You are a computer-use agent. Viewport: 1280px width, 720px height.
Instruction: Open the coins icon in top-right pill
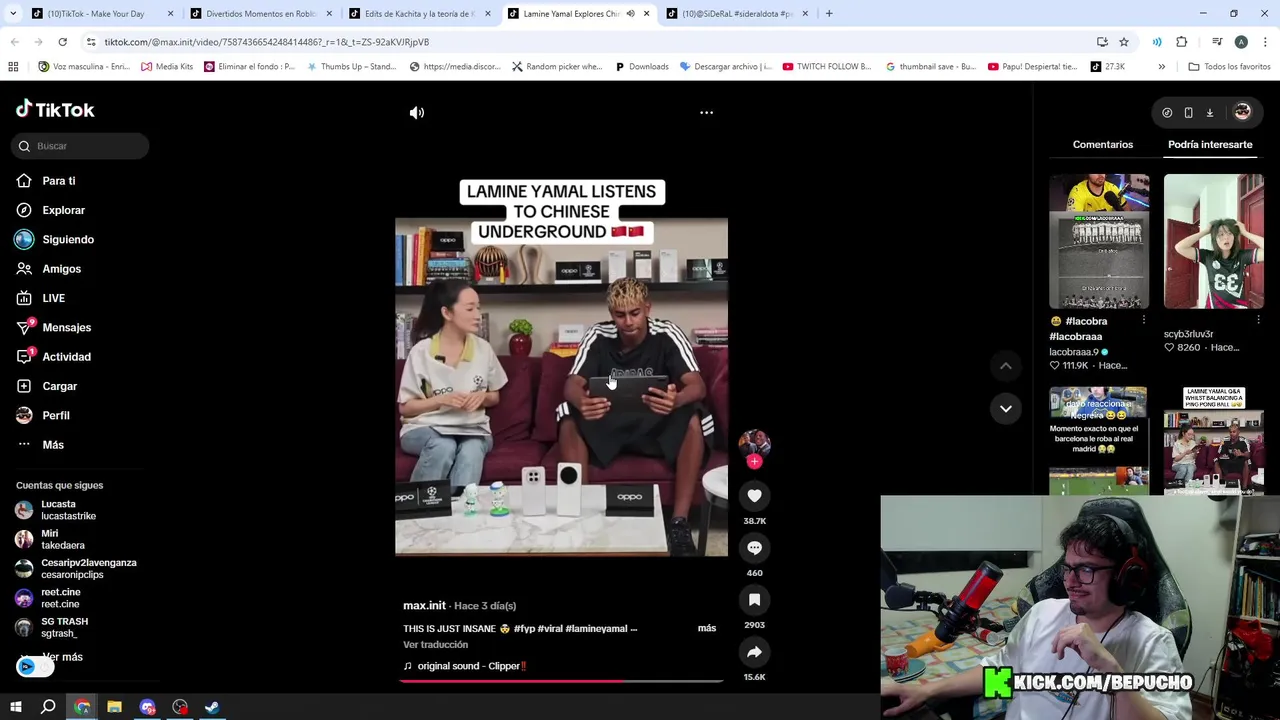(1167, 113)
